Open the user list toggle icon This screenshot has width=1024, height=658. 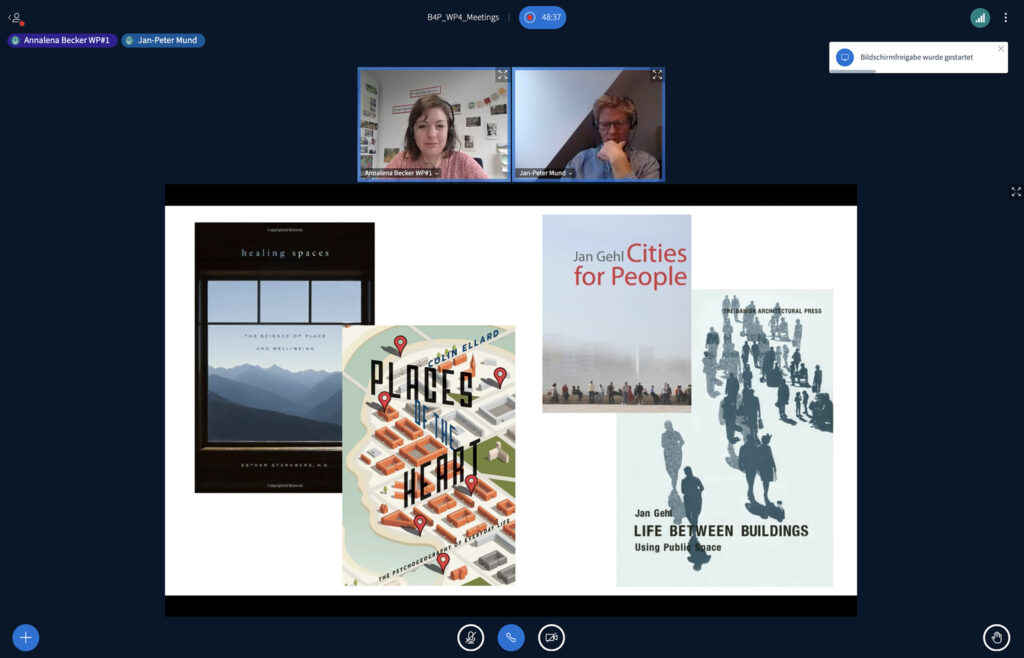[x=16, y=18]
